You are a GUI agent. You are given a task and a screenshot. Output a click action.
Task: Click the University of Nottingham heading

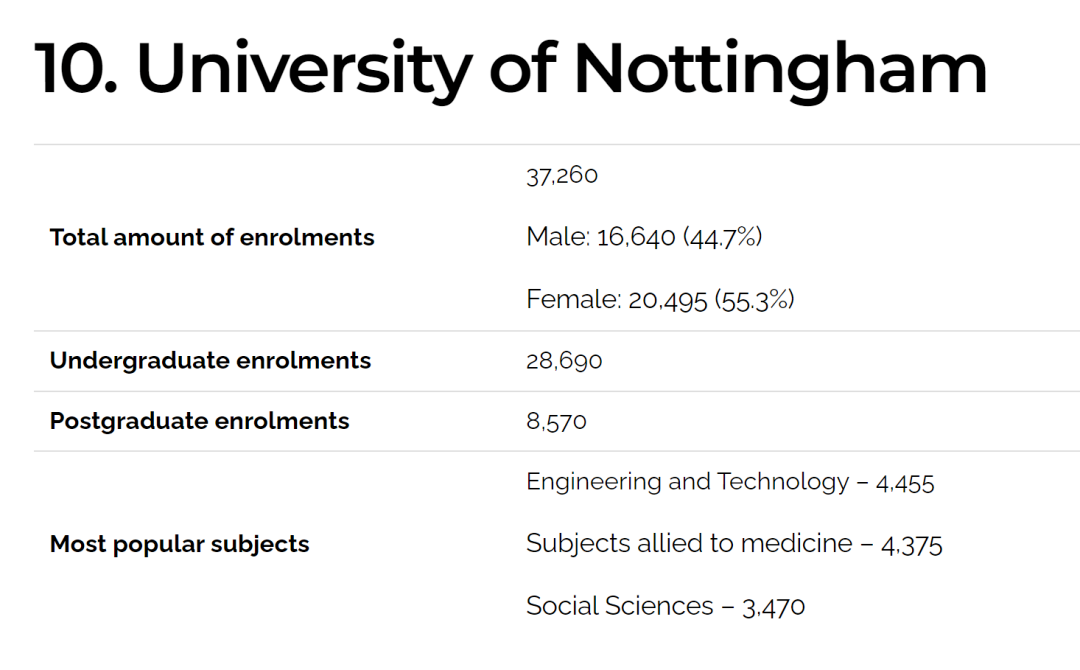pos(511,70)
